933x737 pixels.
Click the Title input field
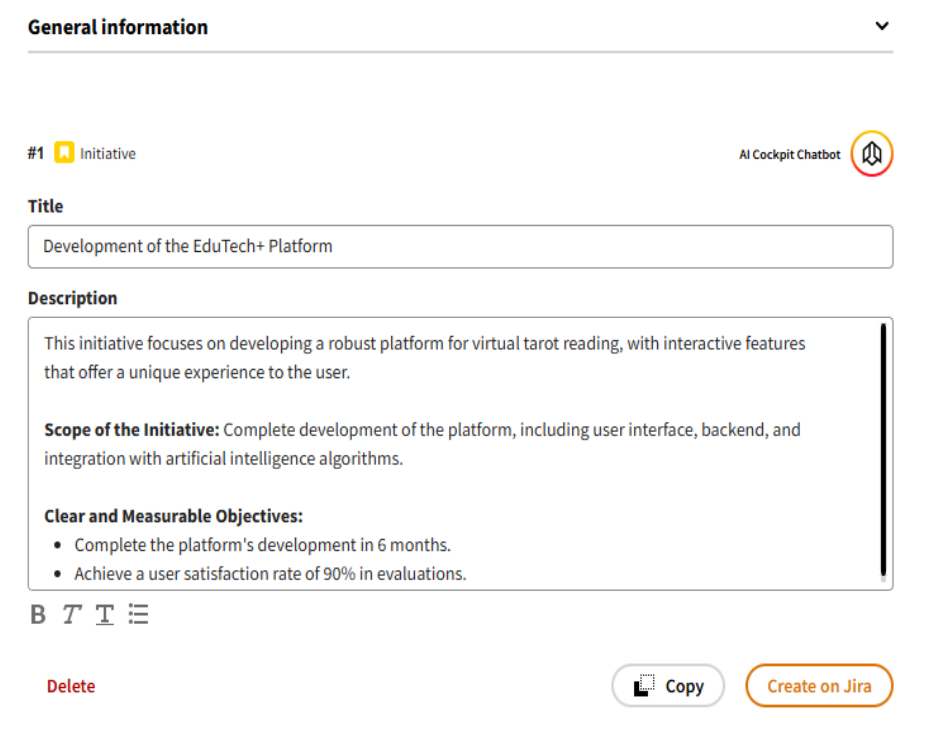click(460, 246)
